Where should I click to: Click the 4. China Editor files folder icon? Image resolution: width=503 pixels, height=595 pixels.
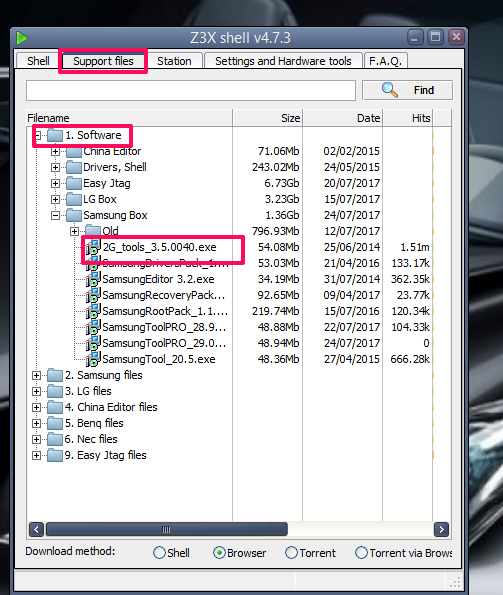coord(55,407)
